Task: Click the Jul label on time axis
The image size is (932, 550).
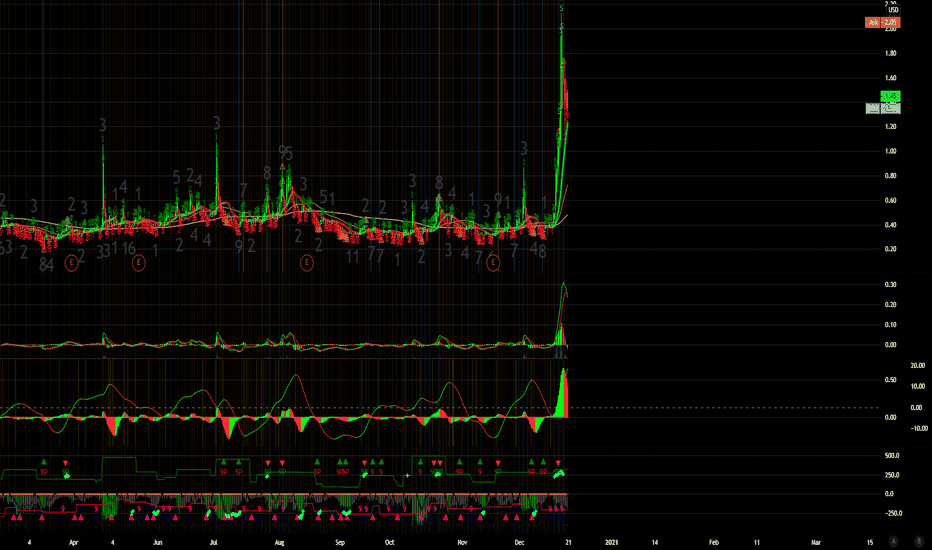Action: 214,542
